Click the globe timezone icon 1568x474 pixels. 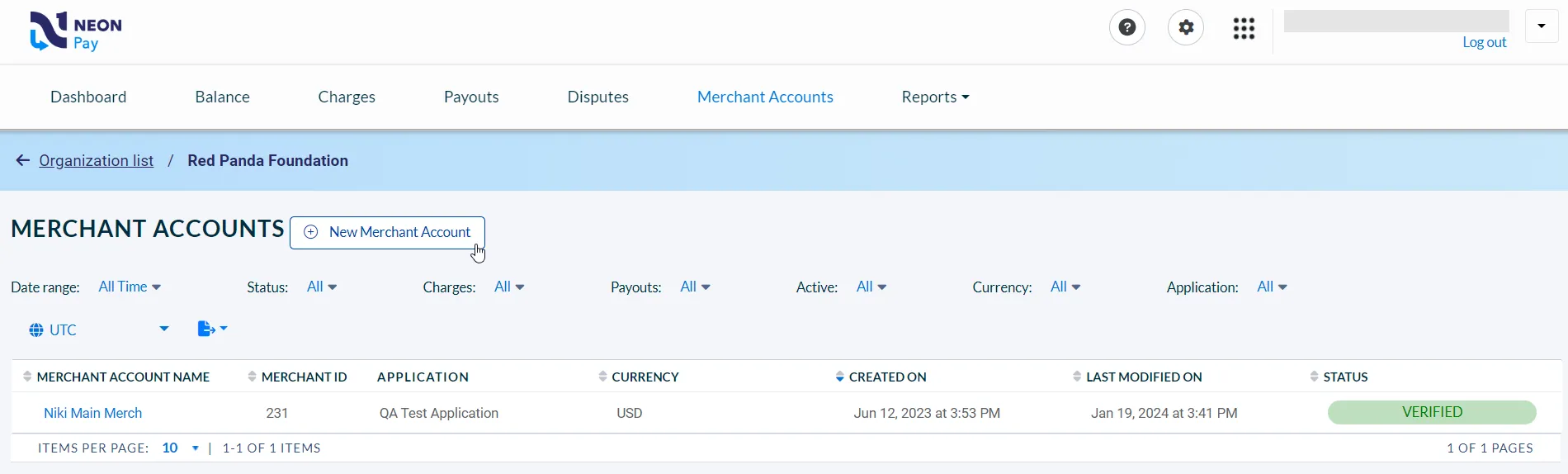tap(36, 330)
